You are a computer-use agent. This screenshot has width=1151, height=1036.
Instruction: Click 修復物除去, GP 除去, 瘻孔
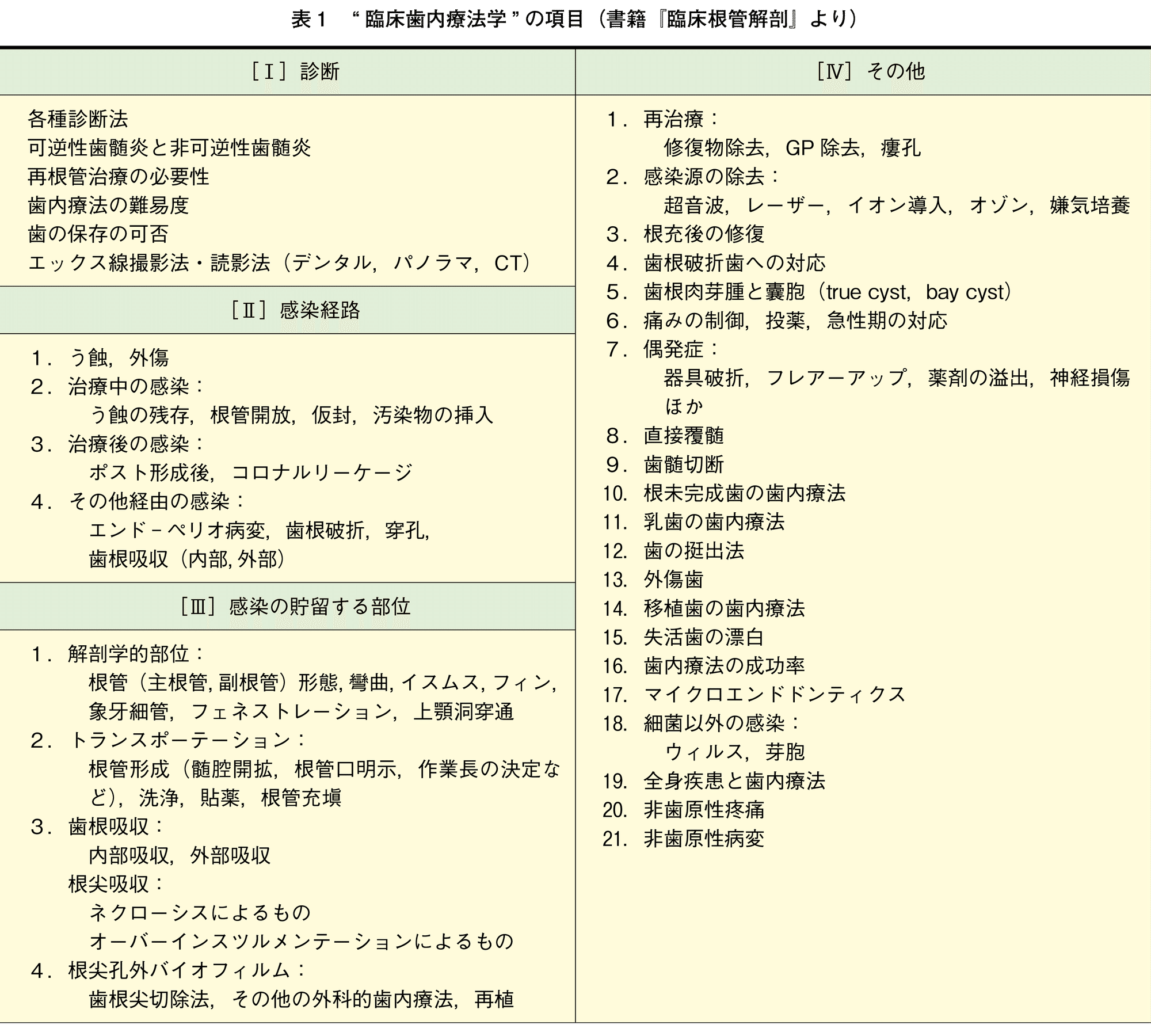click(x=792, y=148)
